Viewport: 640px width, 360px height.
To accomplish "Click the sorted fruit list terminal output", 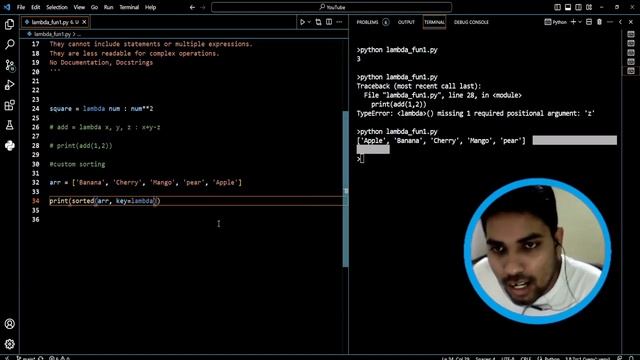I will click(x=441, y=141).
